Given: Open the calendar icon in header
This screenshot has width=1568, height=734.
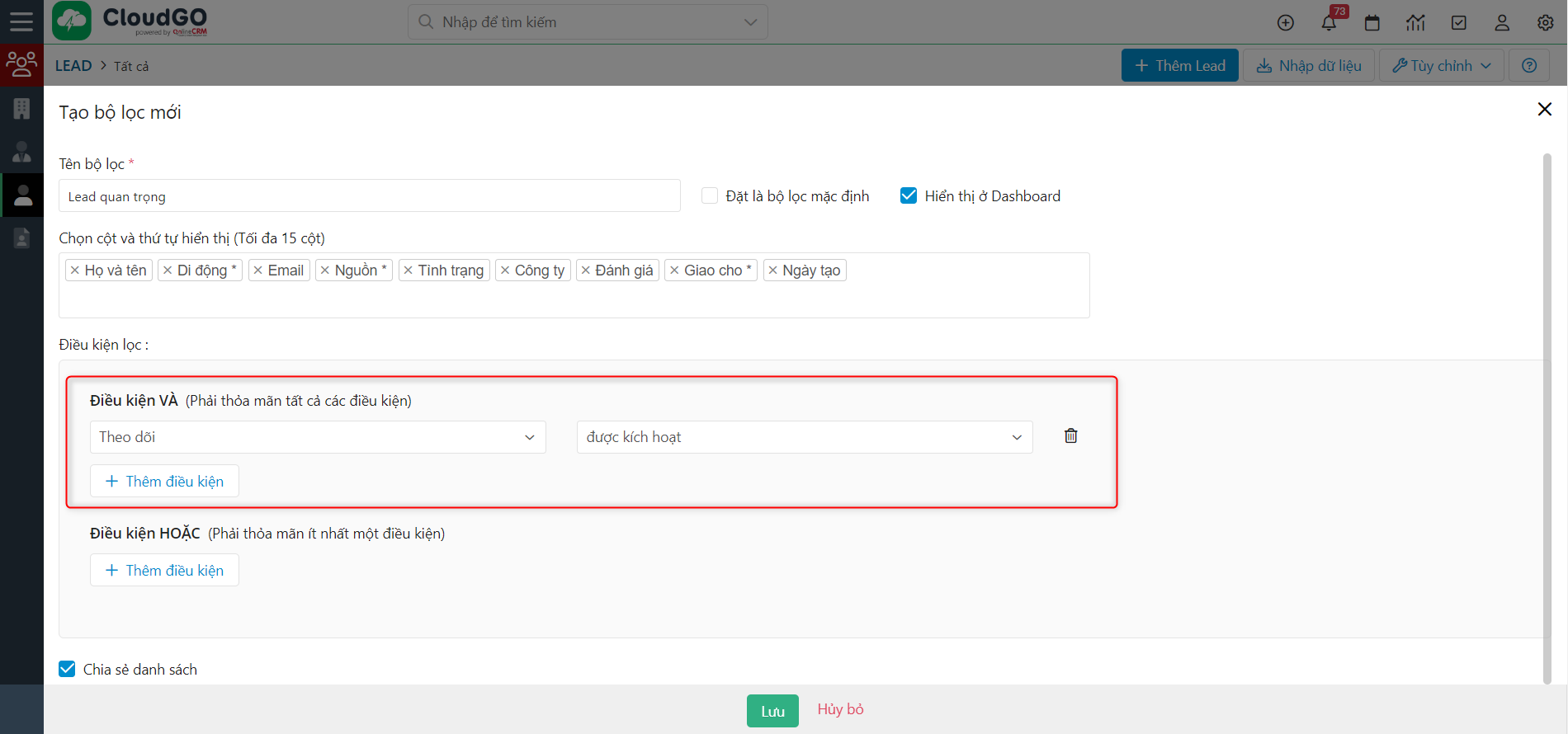Looking at the screenshot, I should pyautogui.click(x=1372, y=23).
